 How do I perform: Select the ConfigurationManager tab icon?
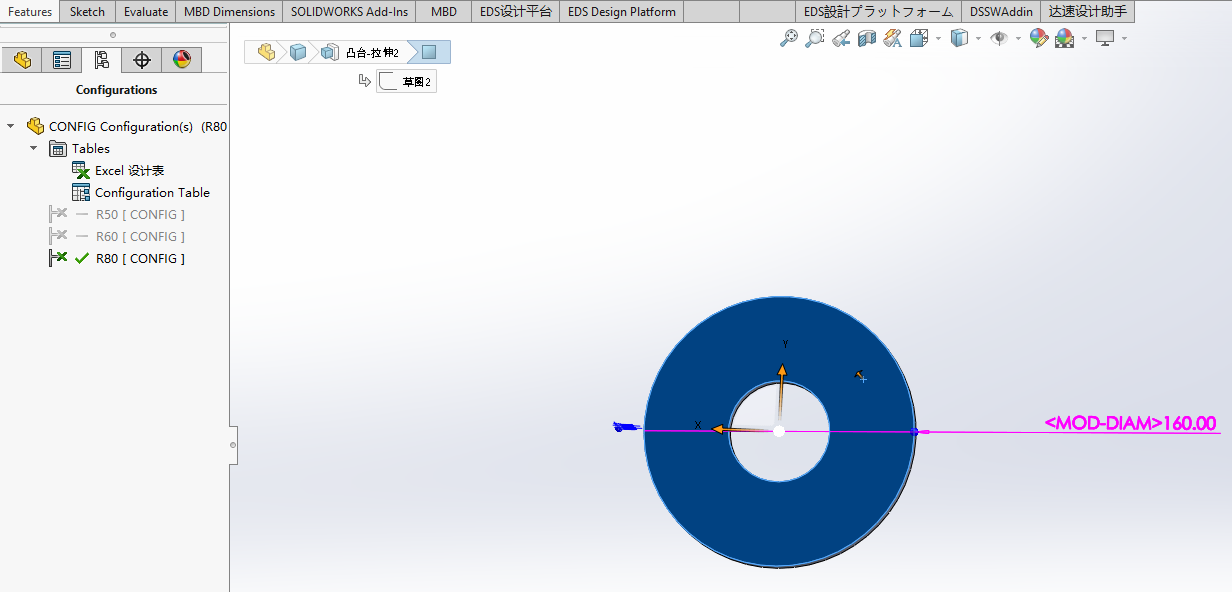pyautogui.click(x=102, y=60)
